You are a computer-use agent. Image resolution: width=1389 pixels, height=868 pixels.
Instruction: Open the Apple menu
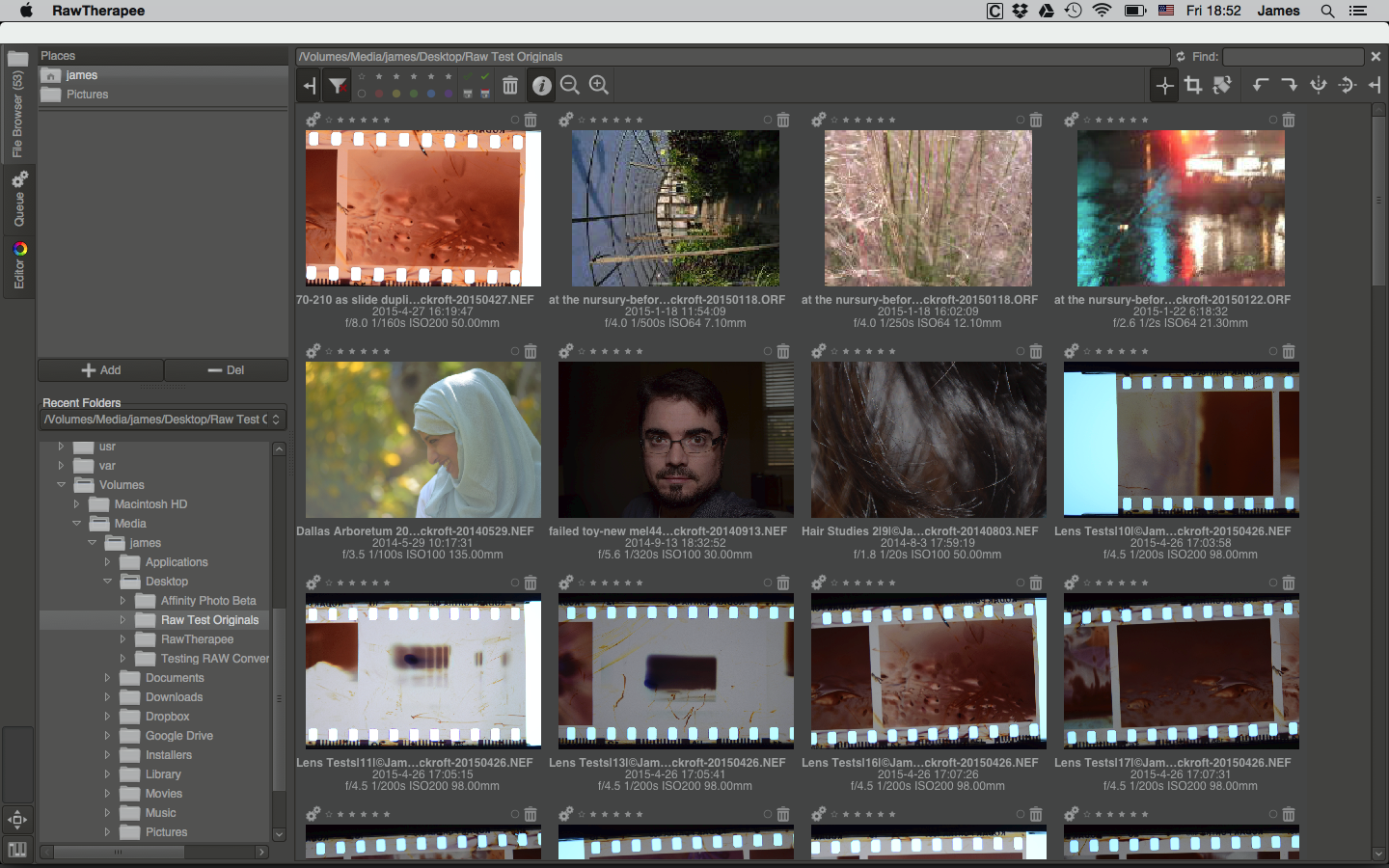(x=26, y=11)
